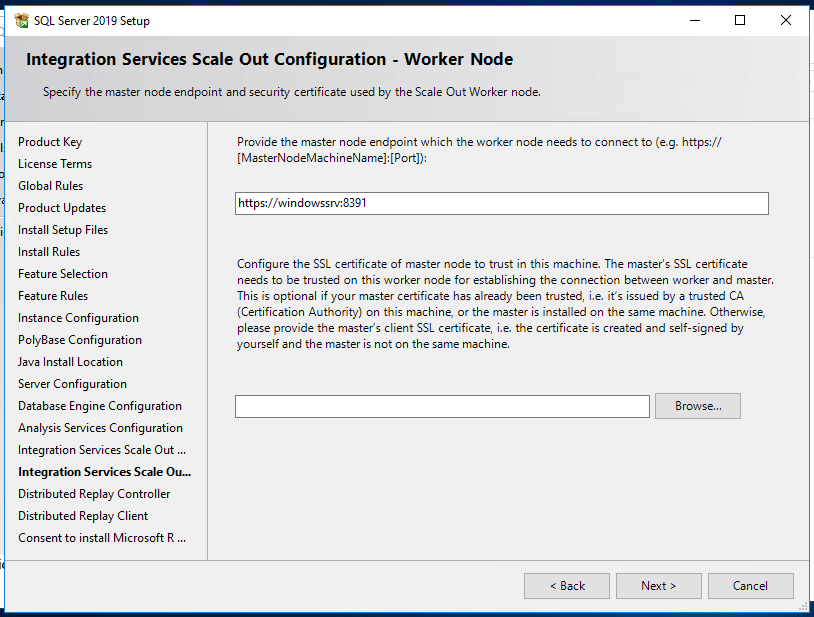The height and width of the screenshot is (617, 814).
Task: Click the window resize grip corner
Action: click(804, 607)
